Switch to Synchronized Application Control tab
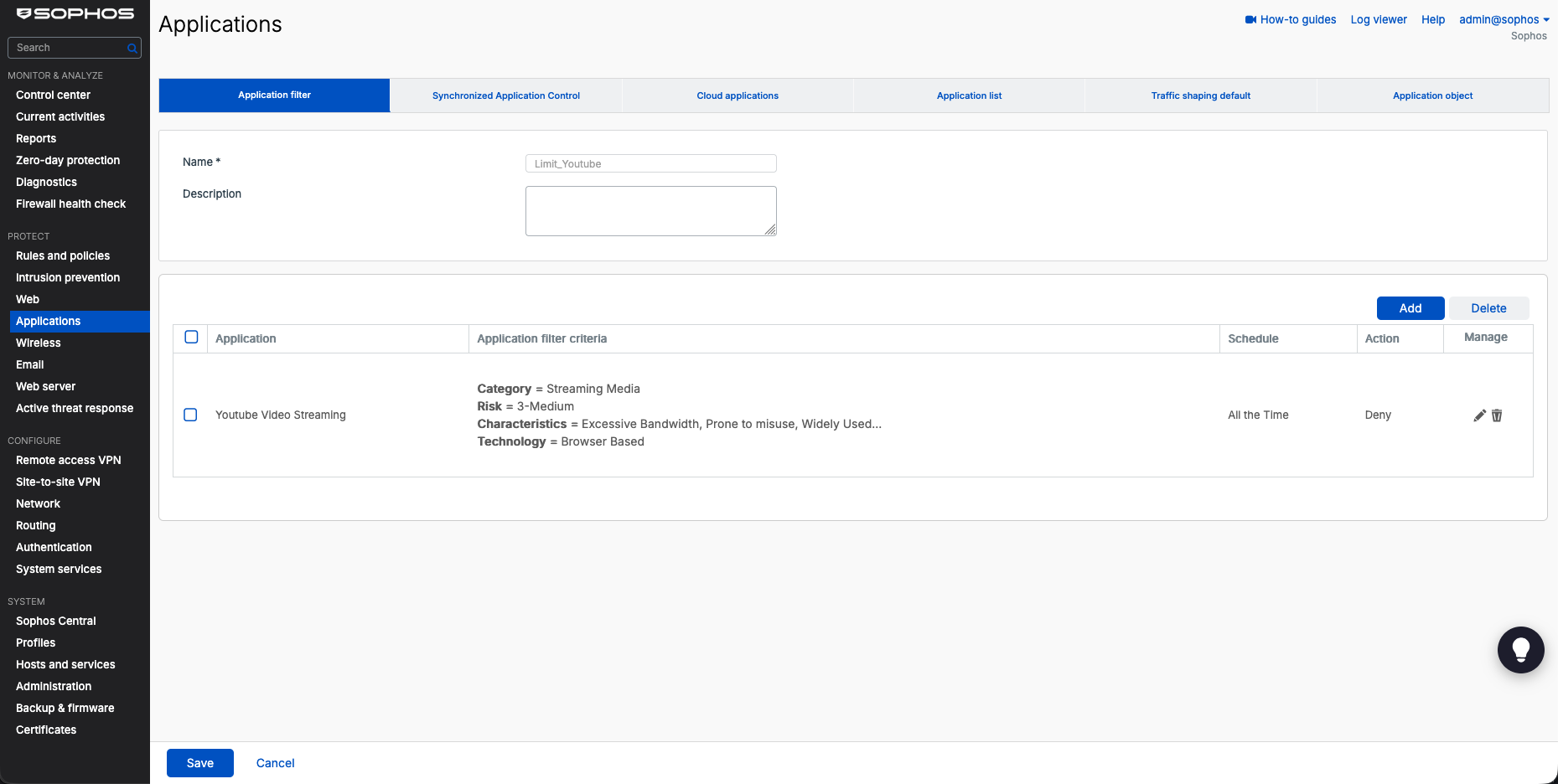 [506, 95]
